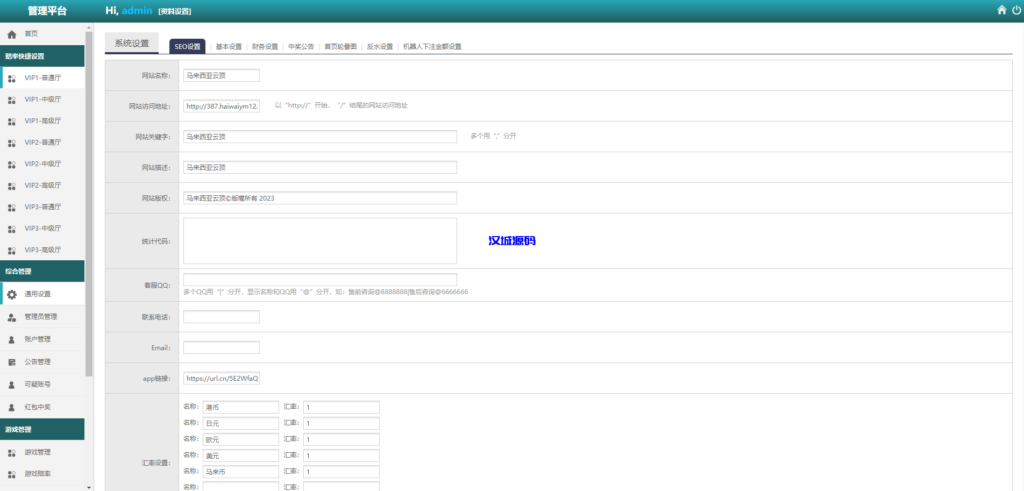
Task: Click the power logout icon
Action: (x=1016, y=10)
